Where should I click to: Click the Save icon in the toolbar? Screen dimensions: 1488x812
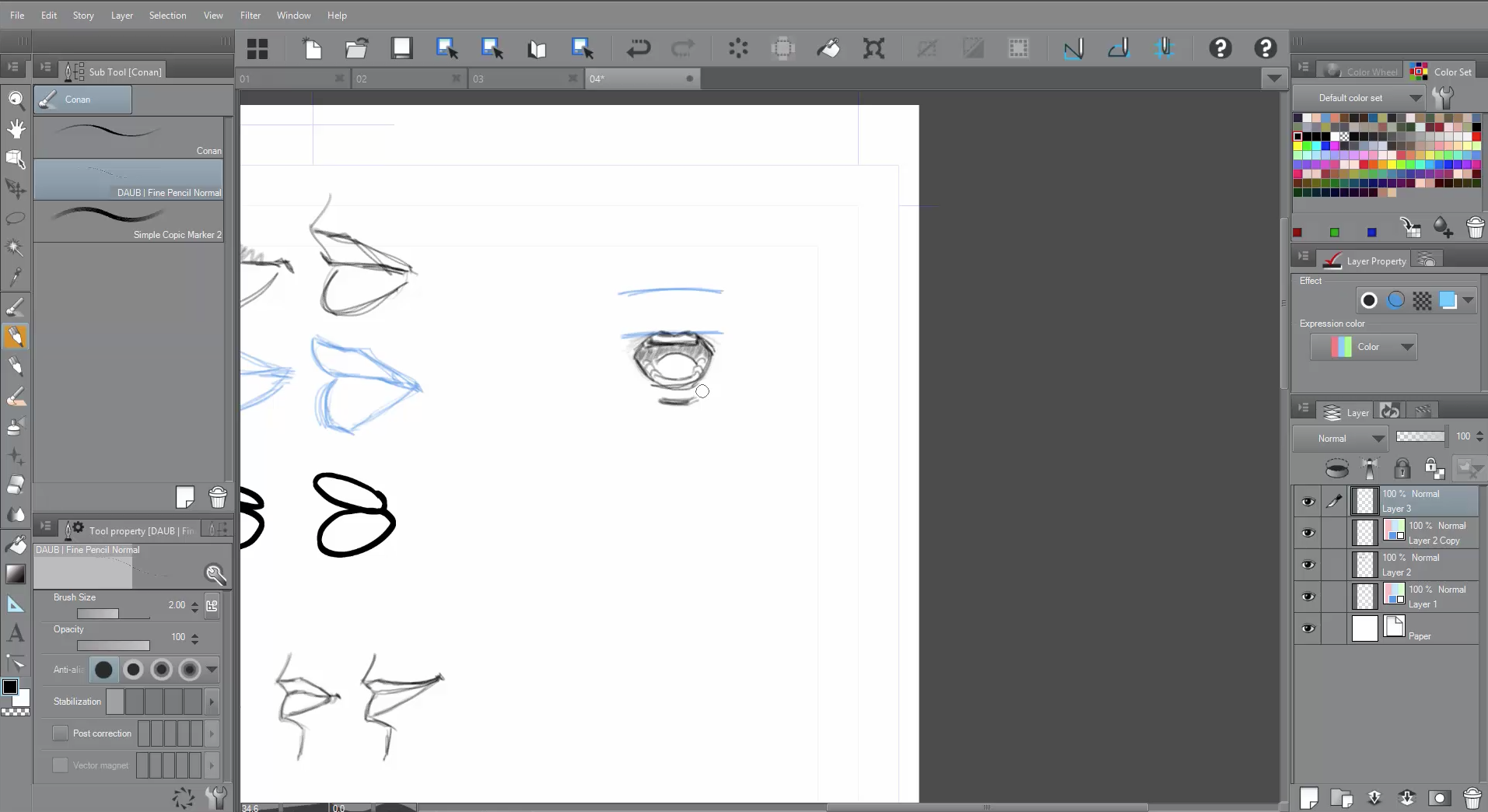[401, 49]
